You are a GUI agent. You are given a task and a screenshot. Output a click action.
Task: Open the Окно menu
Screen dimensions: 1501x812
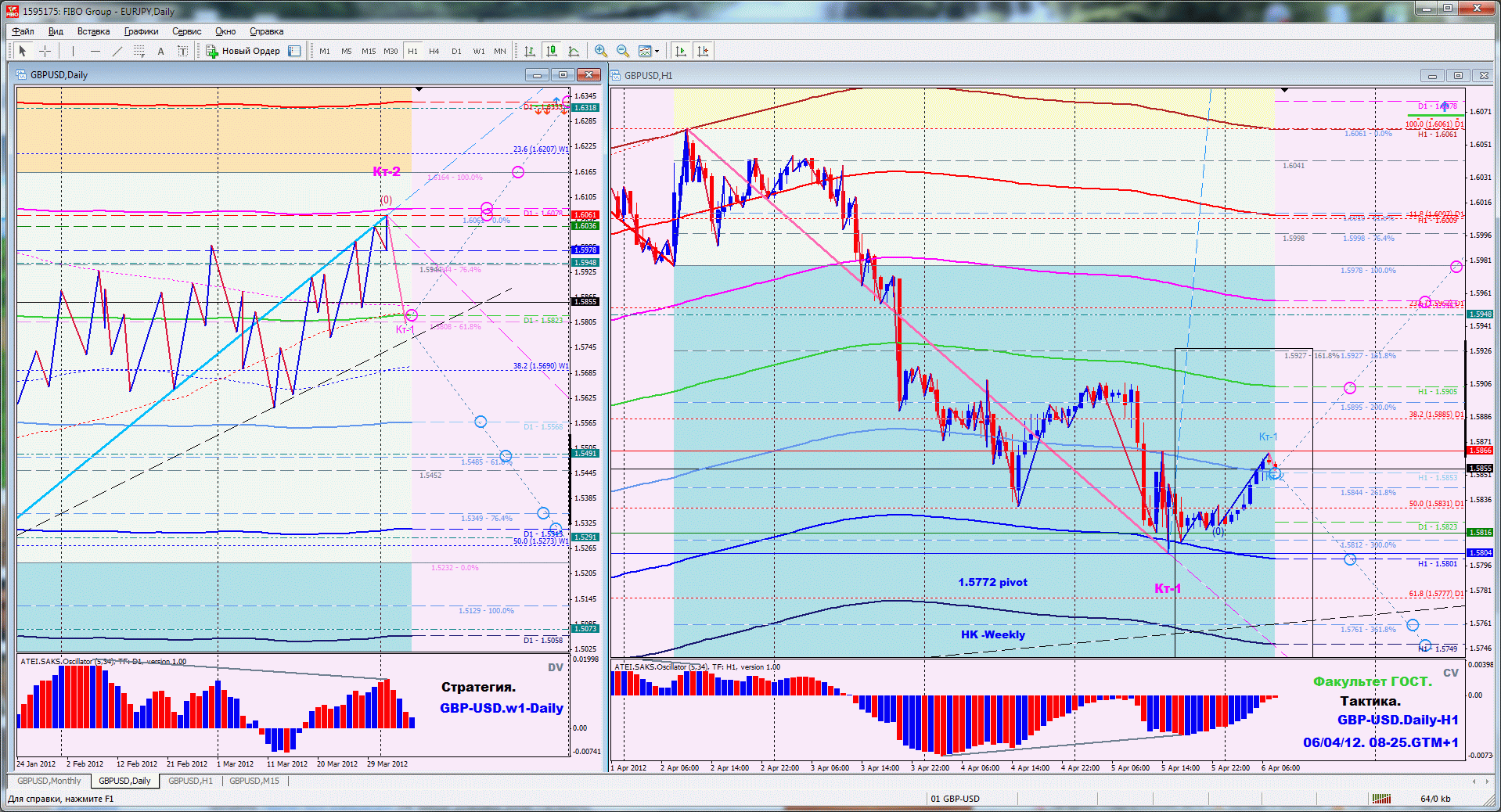point(225,31)
